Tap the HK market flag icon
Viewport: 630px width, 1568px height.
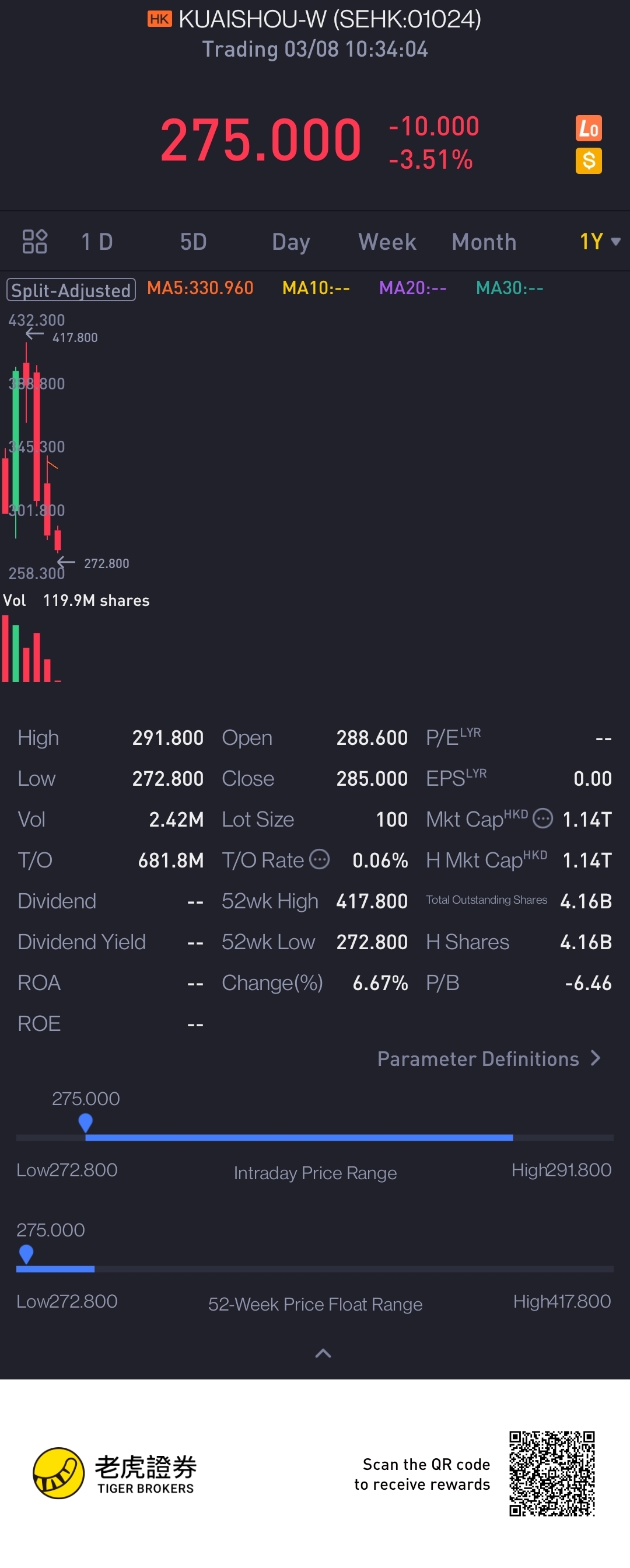point(159,19)
